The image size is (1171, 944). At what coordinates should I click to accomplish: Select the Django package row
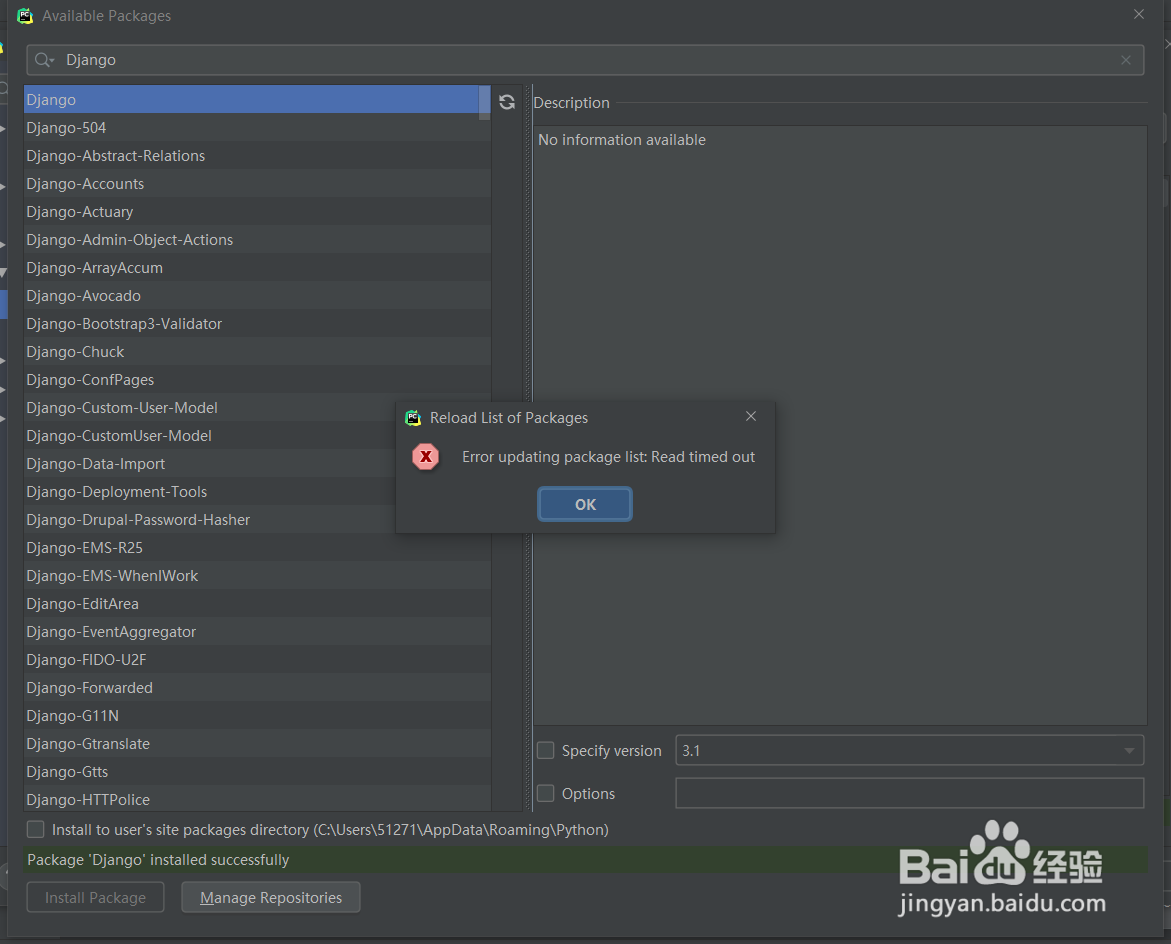[x=251, y=99]
